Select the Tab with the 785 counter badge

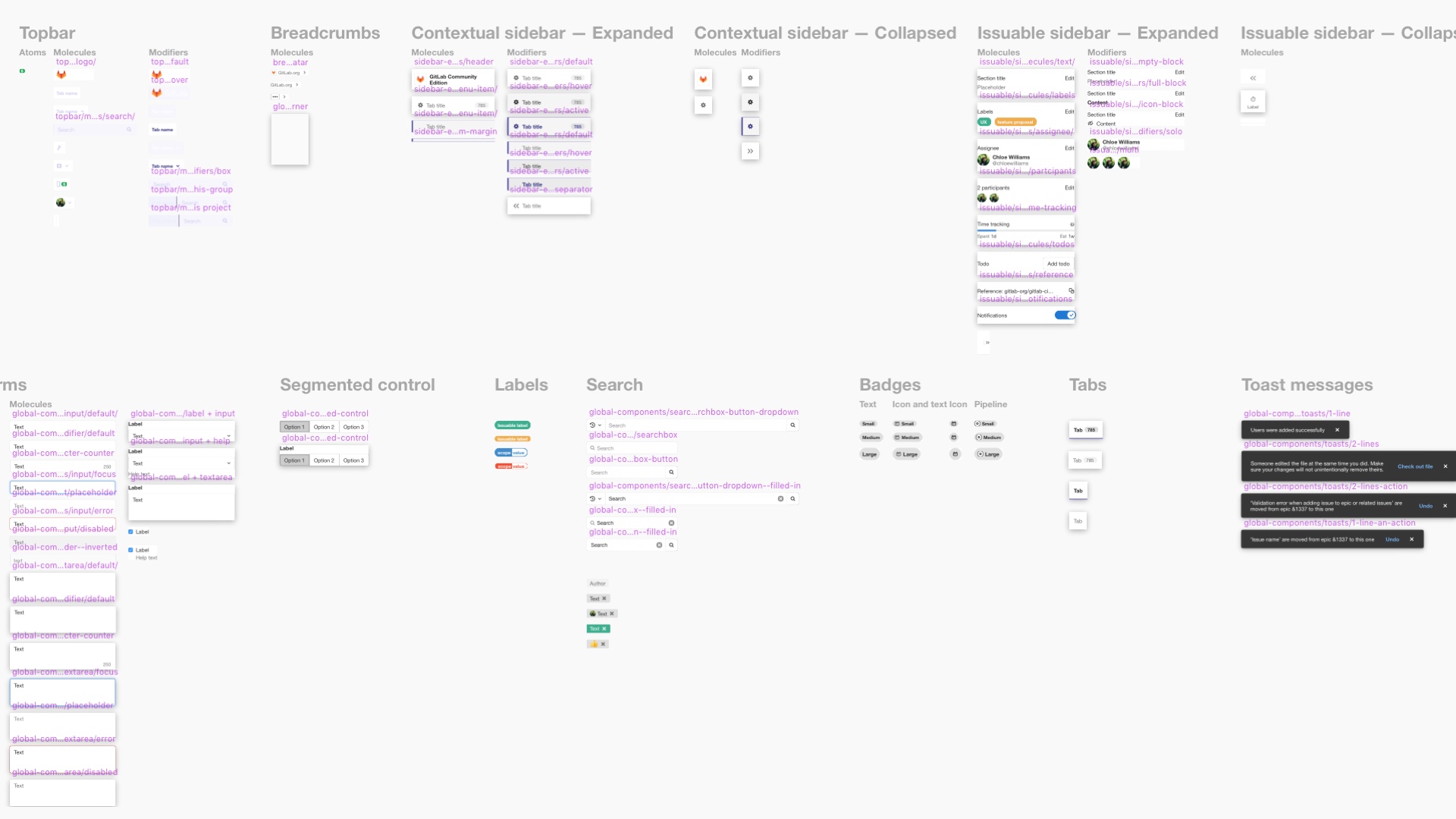tap(1084, 430)
